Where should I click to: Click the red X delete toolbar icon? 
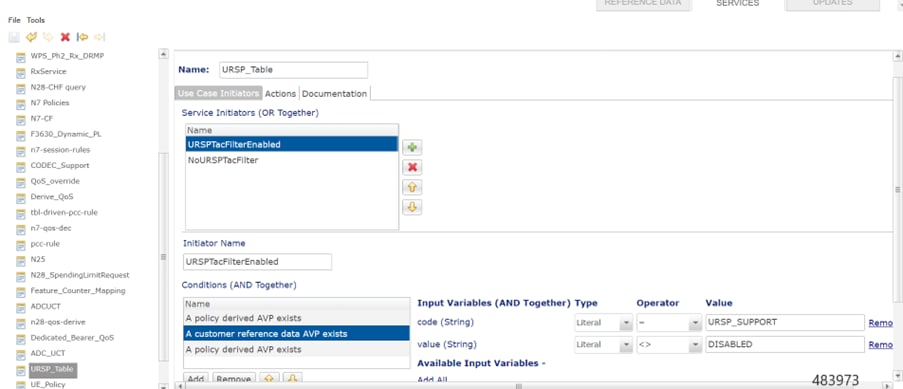click(65, 37)
